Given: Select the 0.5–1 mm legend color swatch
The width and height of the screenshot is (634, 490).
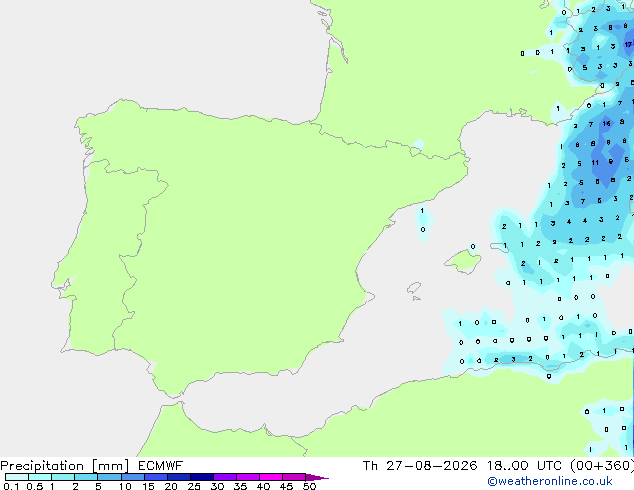Looking at the screenshot, I should click(x=40, y=477).
